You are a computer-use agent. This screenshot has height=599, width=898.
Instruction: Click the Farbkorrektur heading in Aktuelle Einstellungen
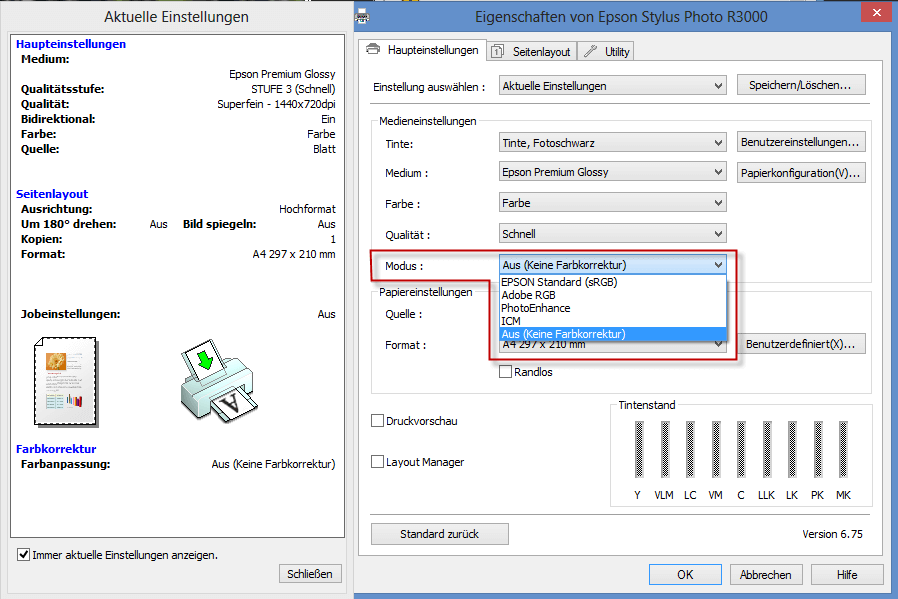tap(56, 449)
